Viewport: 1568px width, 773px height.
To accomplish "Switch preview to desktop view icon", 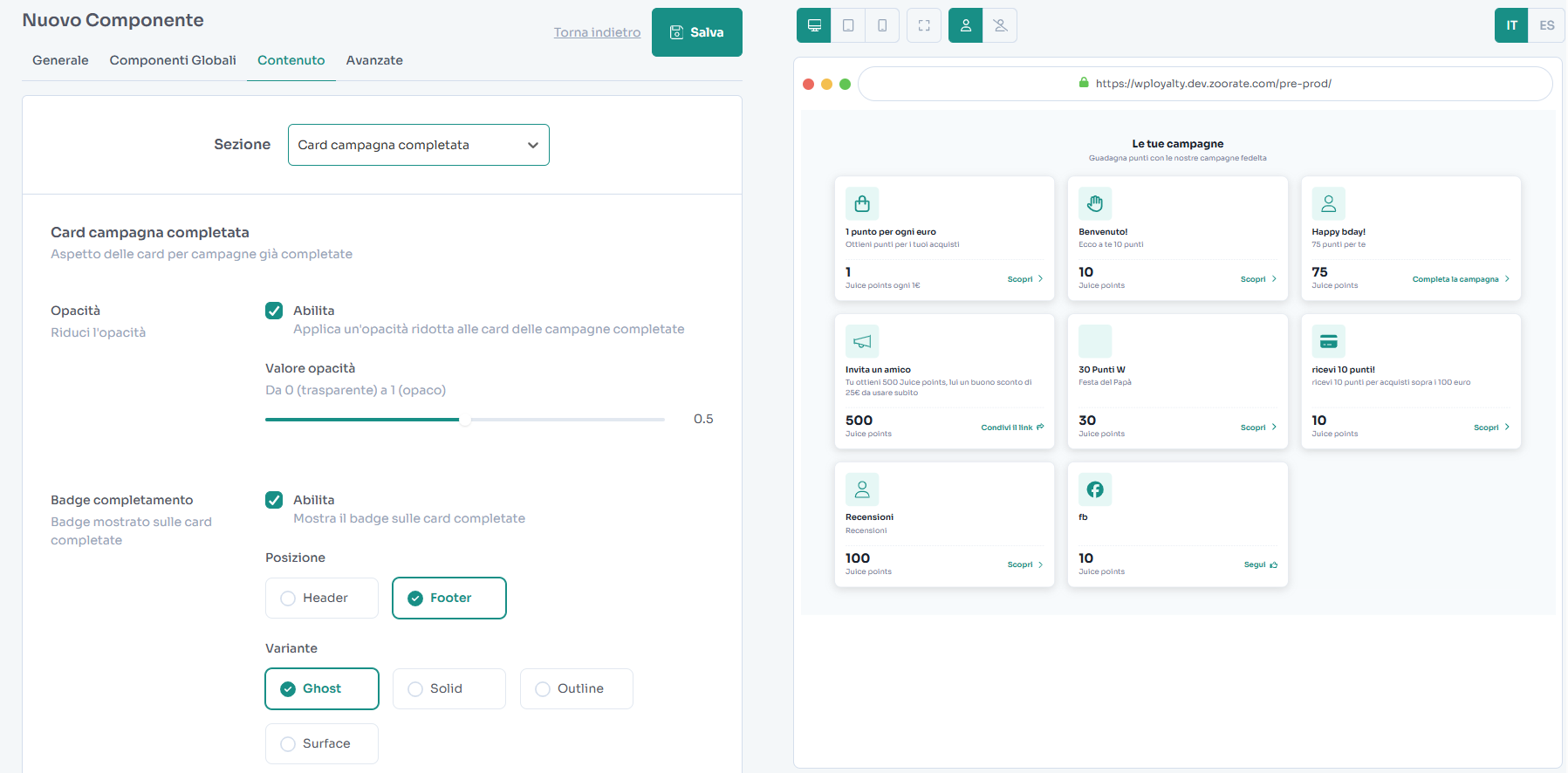I will click(814, 25).
